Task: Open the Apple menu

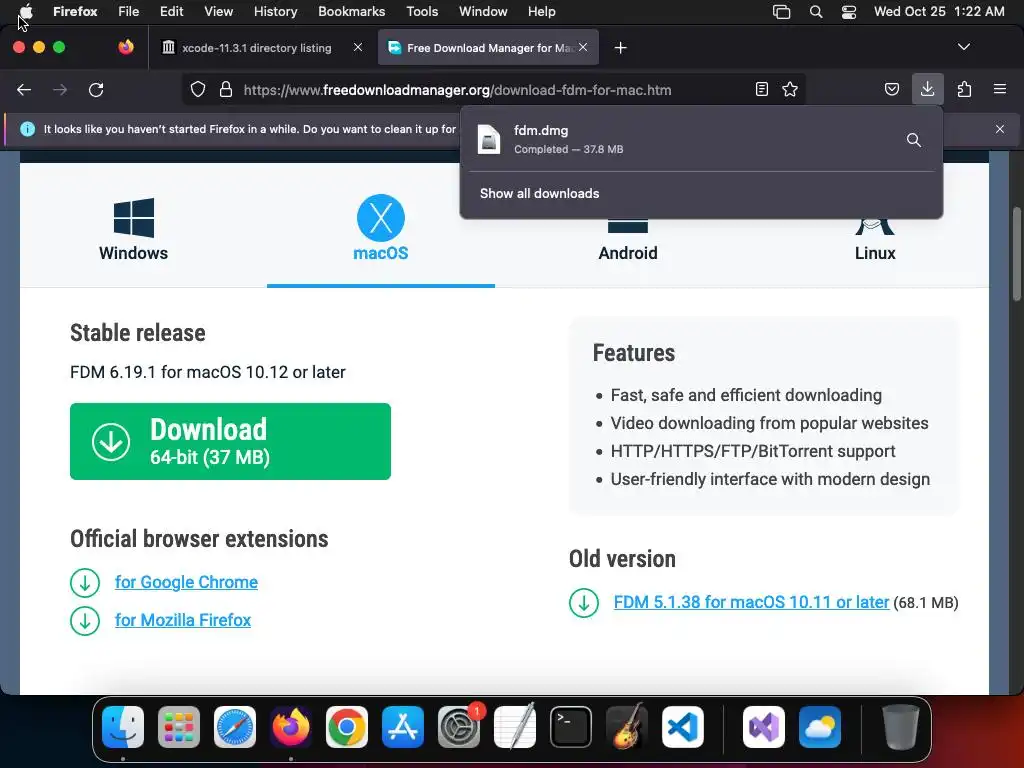Action: [x=25, y=11]
